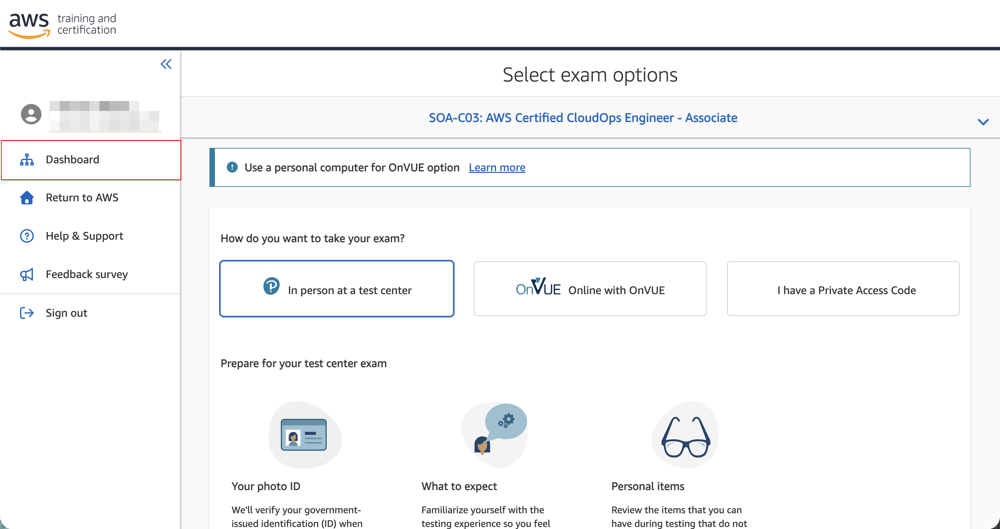The width and height of the screenshot is (1000, 529).
Task: Choose I have a Private Access Code
Action: [x=843, y=288]
